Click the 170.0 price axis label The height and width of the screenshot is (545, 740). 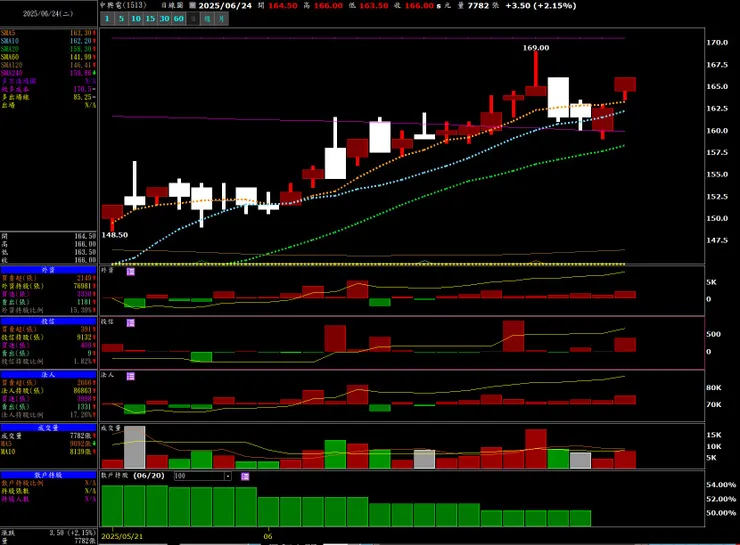click(717, 42)
